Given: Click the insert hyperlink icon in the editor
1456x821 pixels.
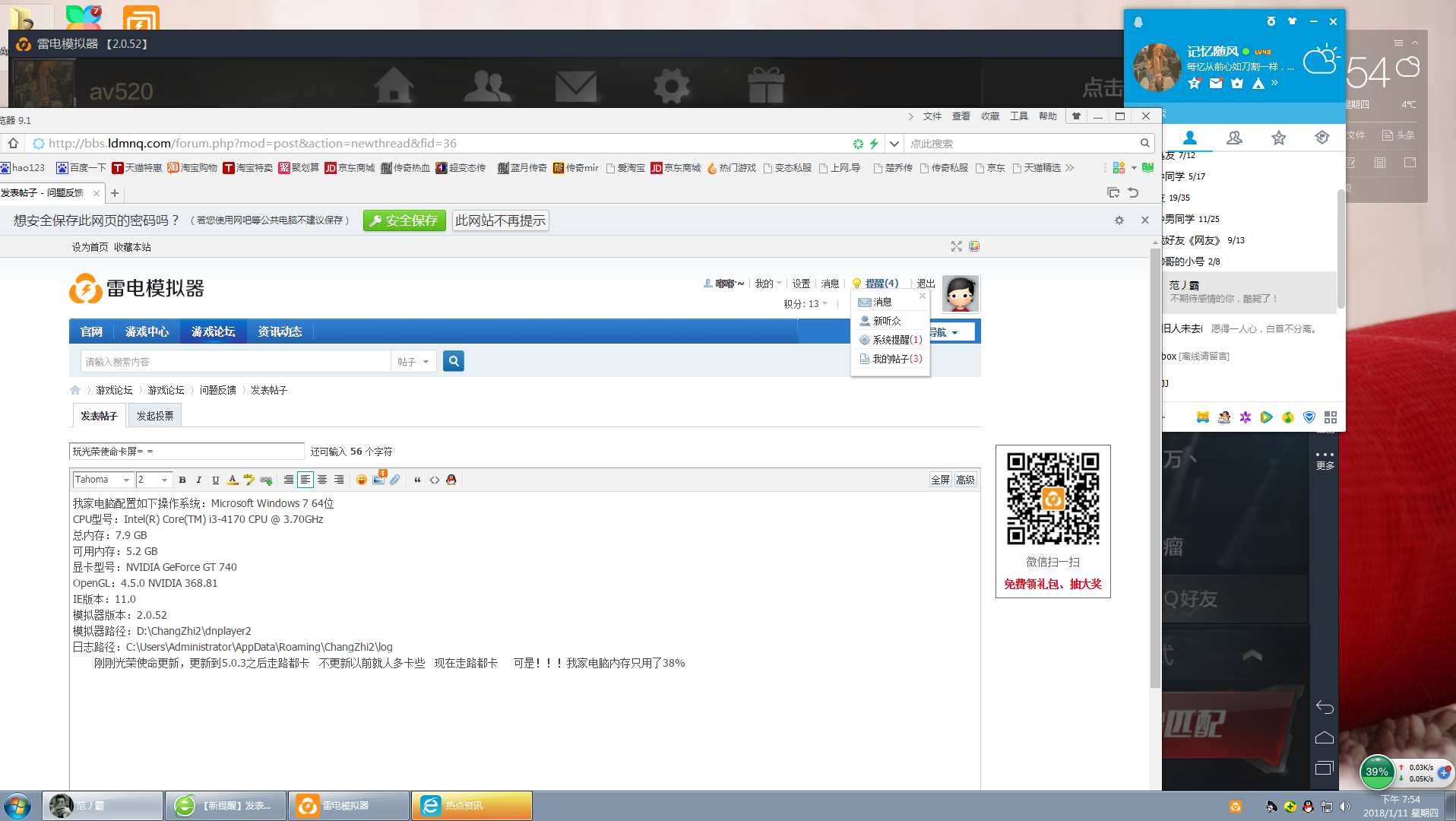Looking at the screenshot, I should 266,480.
